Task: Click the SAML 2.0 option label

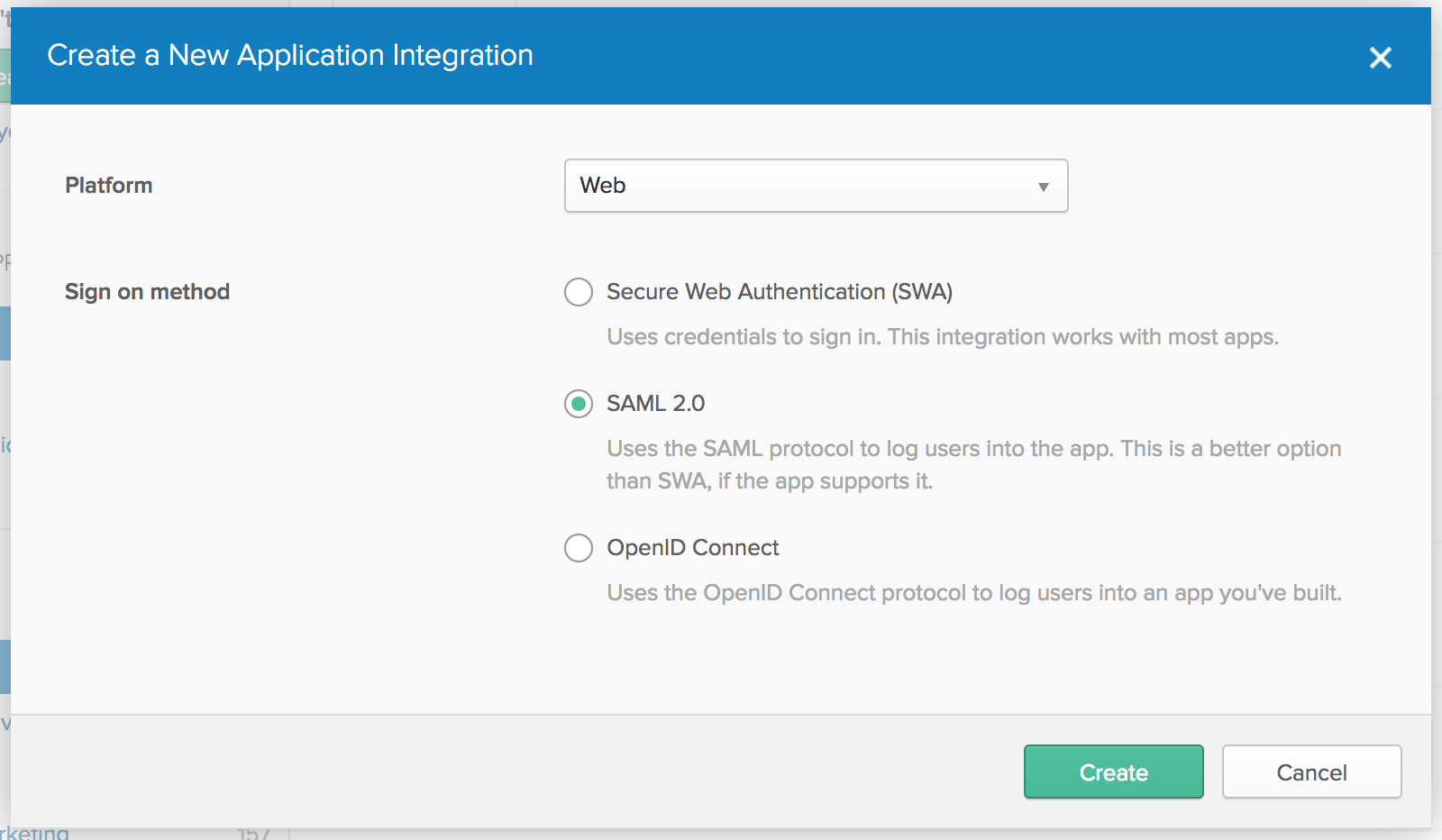Action: click(655, 404)
